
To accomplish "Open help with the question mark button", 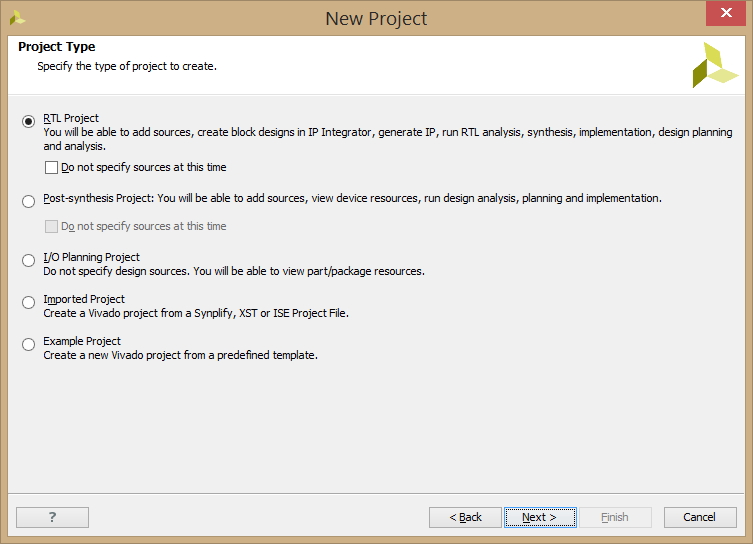I will click(52, 517).
